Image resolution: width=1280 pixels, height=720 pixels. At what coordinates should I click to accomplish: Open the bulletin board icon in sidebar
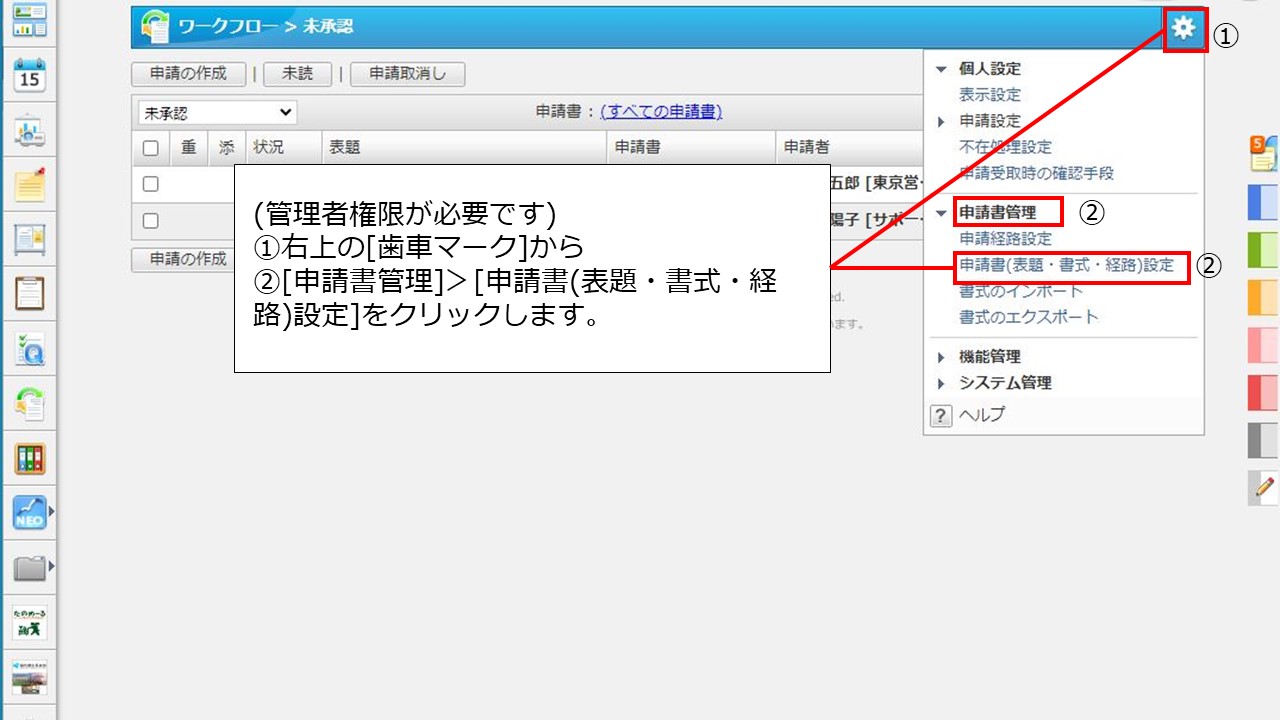30,240
